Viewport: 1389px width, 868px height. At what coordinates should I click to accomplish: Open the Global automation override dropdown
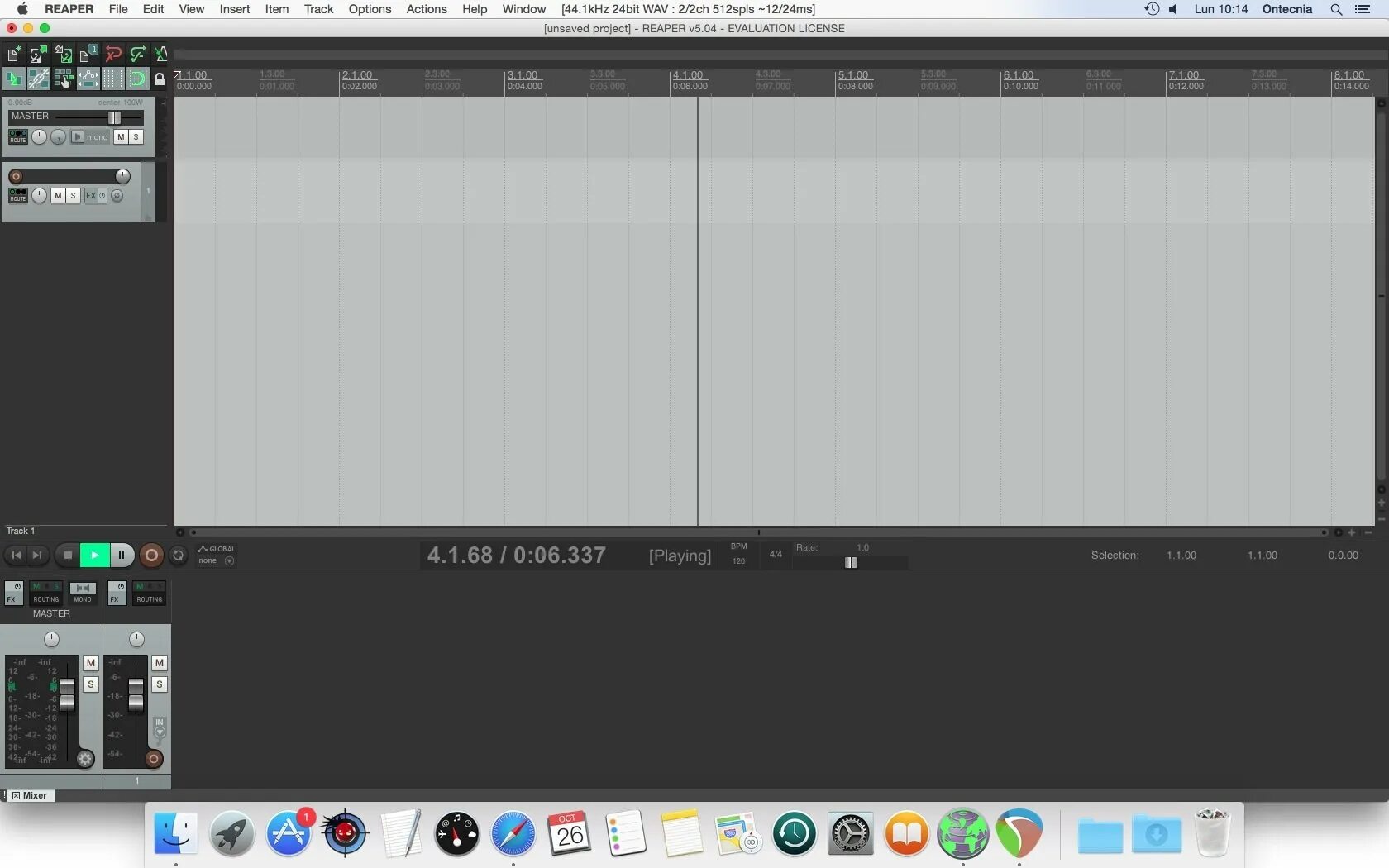click(217, 555)
